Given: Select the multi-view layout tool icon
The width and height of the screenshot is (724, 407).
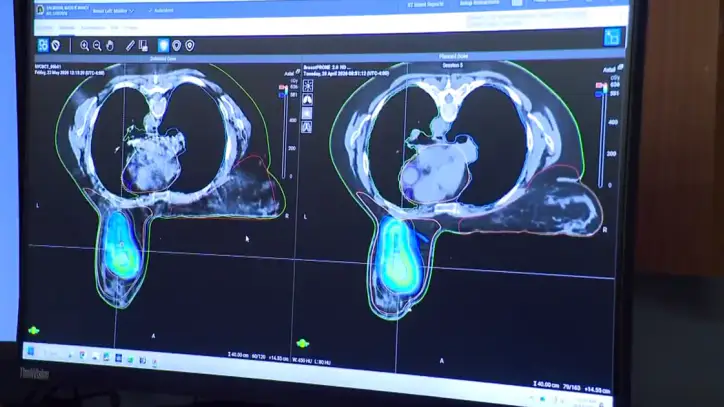Looking at the screenshot, I should 43,45.
